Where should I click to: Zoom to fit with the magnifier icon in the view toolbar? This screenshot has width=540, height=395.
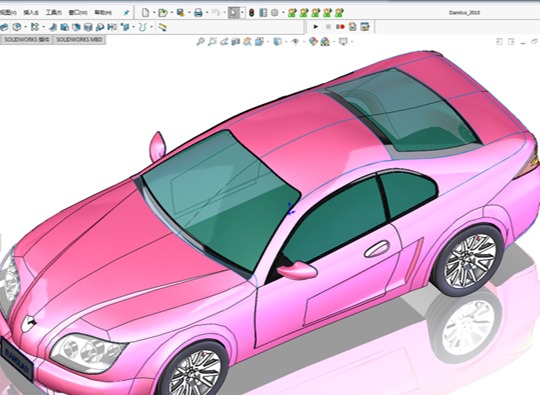click(x=200, y=42)
